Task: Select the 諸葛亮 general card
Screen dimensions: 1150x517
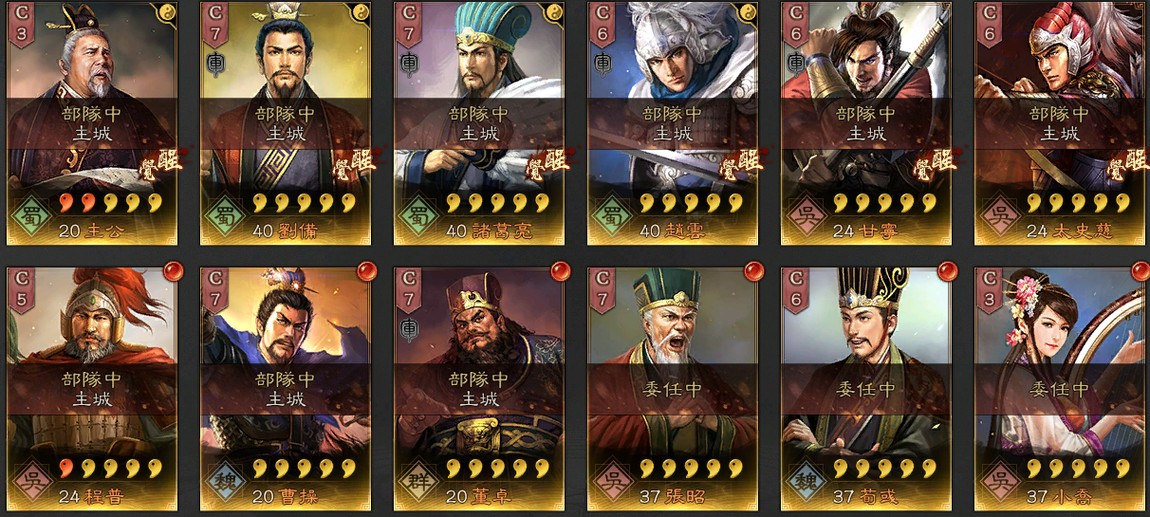Action: tap(479, 123)
